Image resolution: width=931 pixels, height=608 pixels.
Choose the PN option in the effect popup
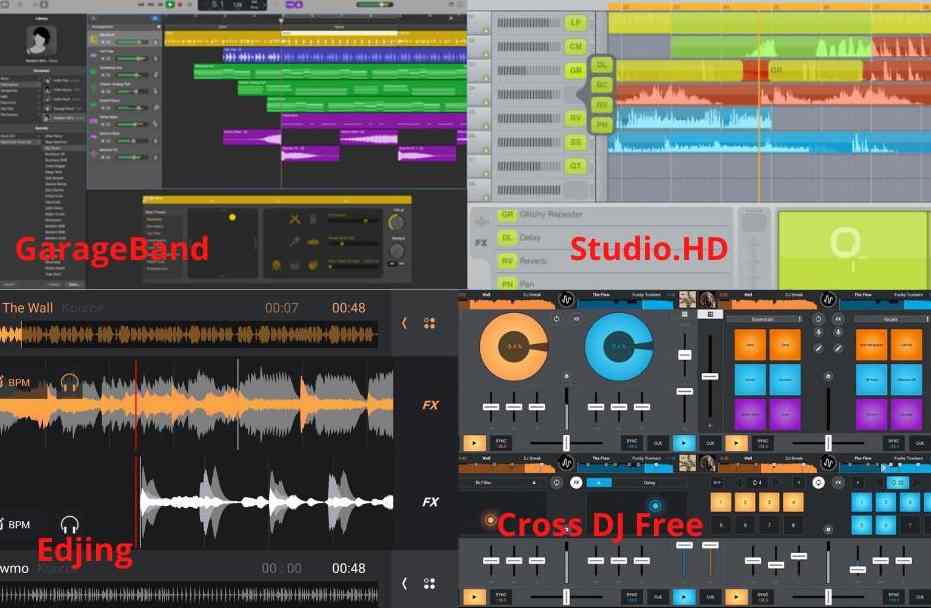[602, 124]
